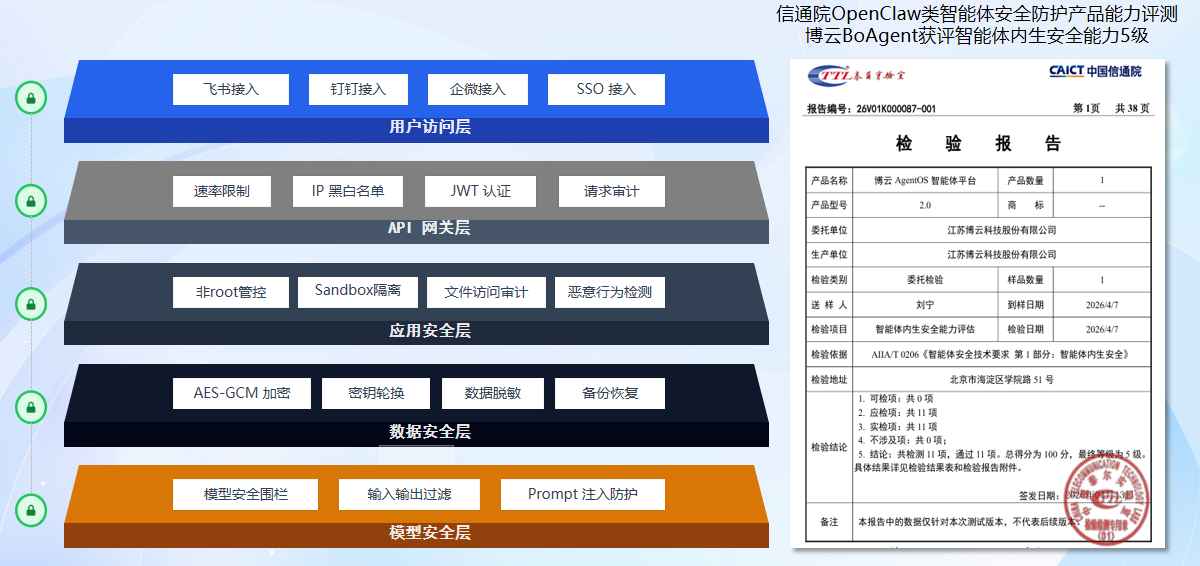Click the TTL 泰尔实验室 logo on report

click(x=859, y=75)
